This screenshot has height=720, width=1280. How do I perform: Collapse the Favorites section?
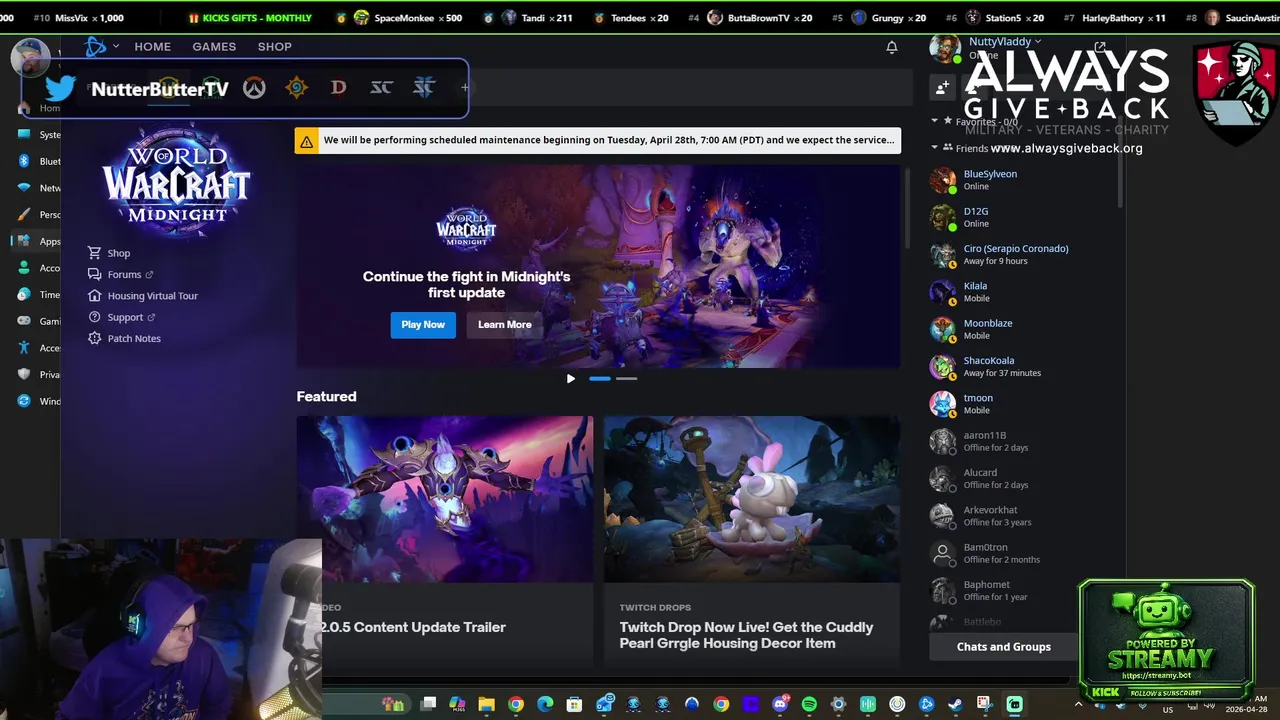coord(934,121)
